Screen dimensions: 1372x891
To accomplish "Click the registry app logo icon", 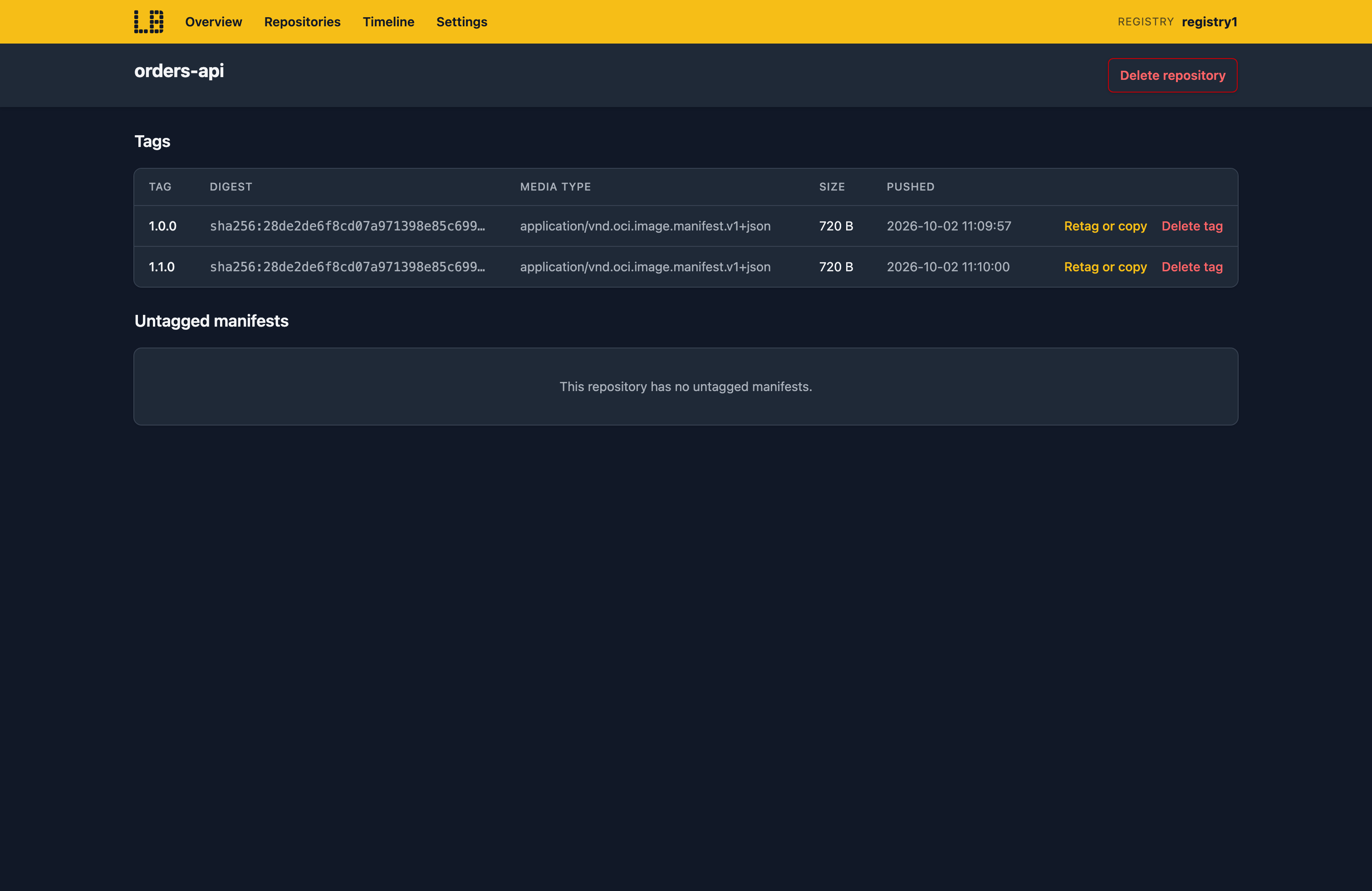I will pyautogui.click(x=149, y=22).
